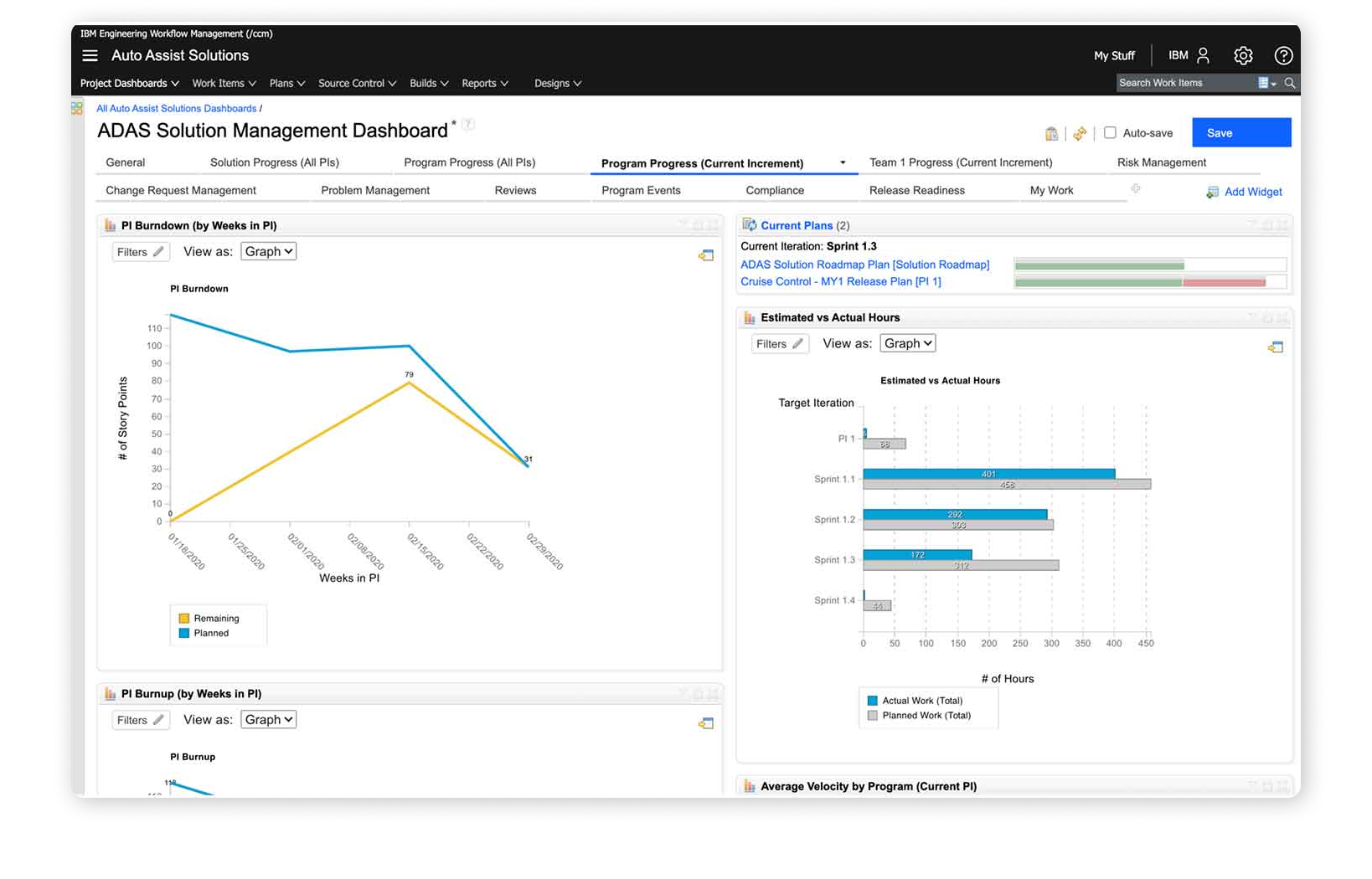Viewport: 1372px width, 879px height.
Task: Open Cruise Control - MY1 Release Plan link
Action: 841,281
